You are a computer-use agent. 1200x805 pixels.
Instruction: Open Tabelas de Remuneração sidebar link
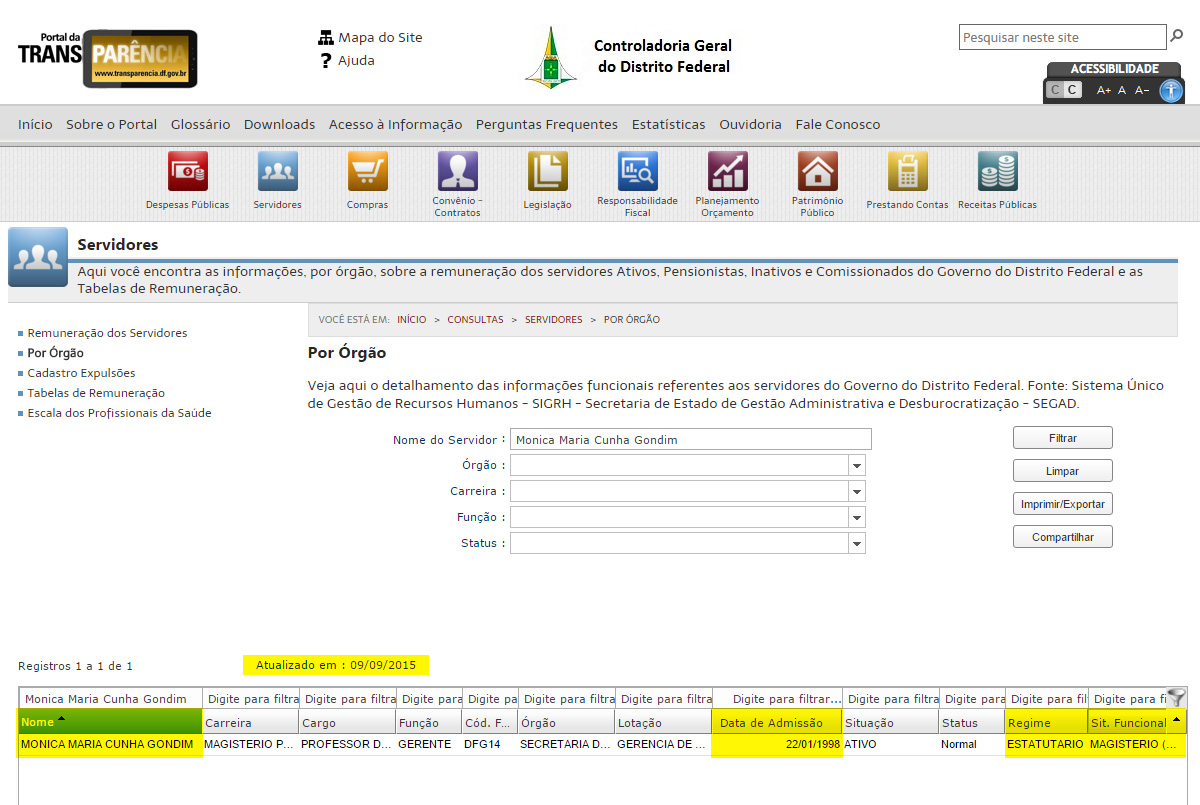pos(96,393)
